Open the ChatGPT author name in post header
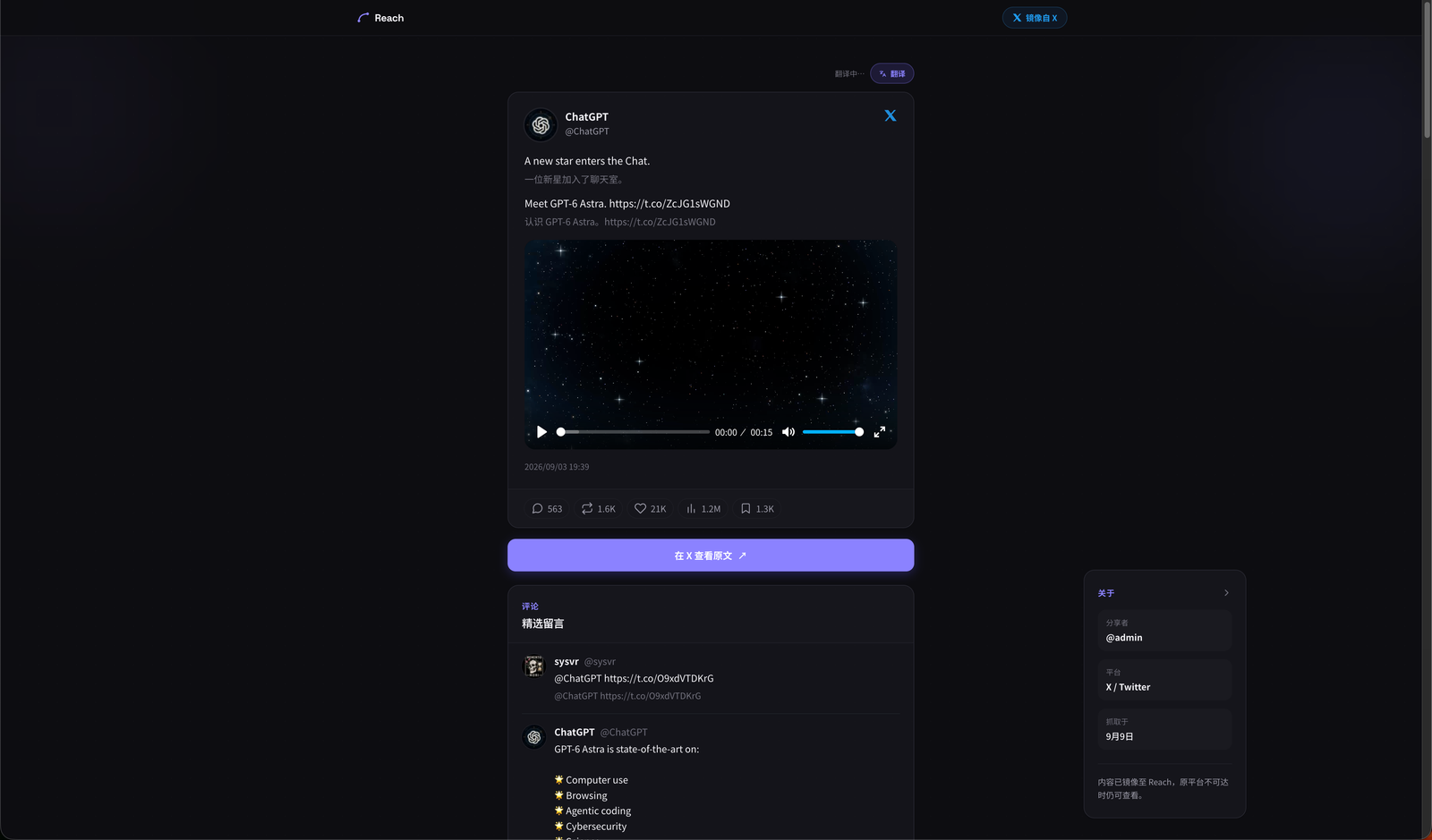This screenshot has height=840, width=1432. (x=586, y=117)
